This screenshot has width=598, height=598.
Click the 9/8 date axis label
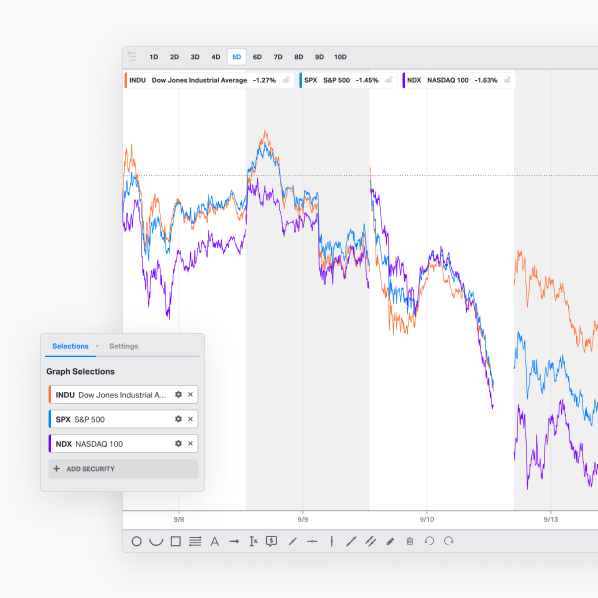179,519
